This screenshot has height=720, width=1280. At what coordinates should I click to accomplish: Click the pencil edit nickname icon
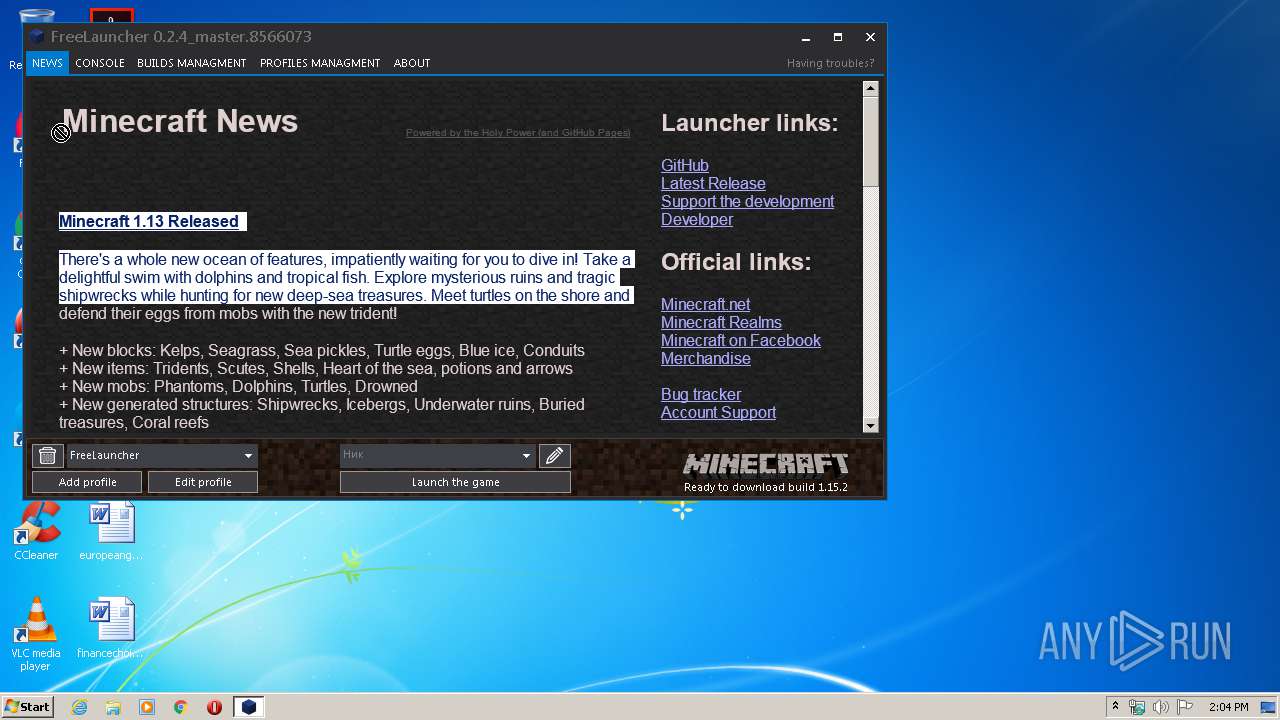[x=554, y=456]
